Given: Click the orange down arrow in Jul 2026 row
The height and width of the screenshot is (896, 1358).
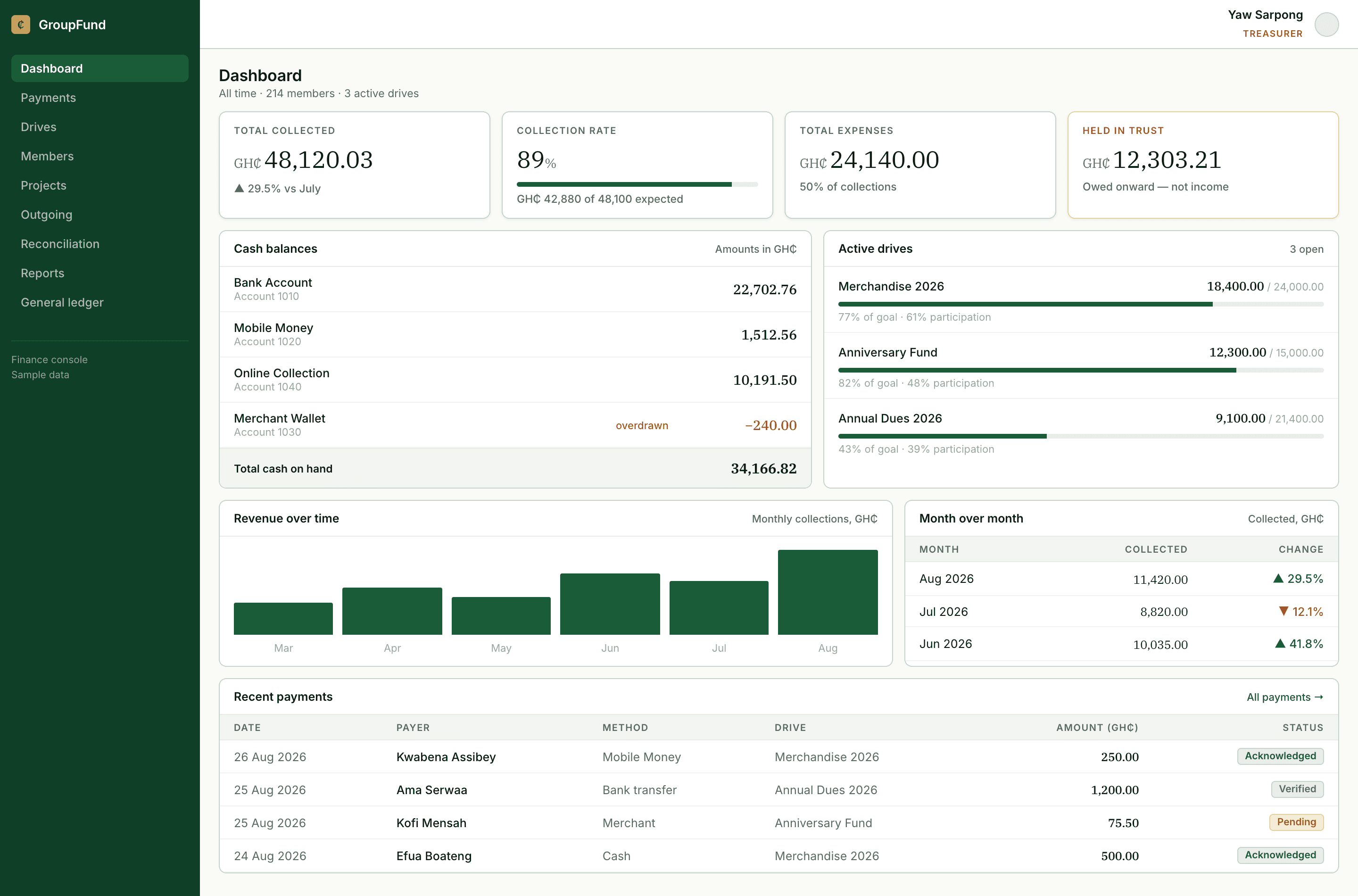Looking at the screenshot, I should [1283, 612].
